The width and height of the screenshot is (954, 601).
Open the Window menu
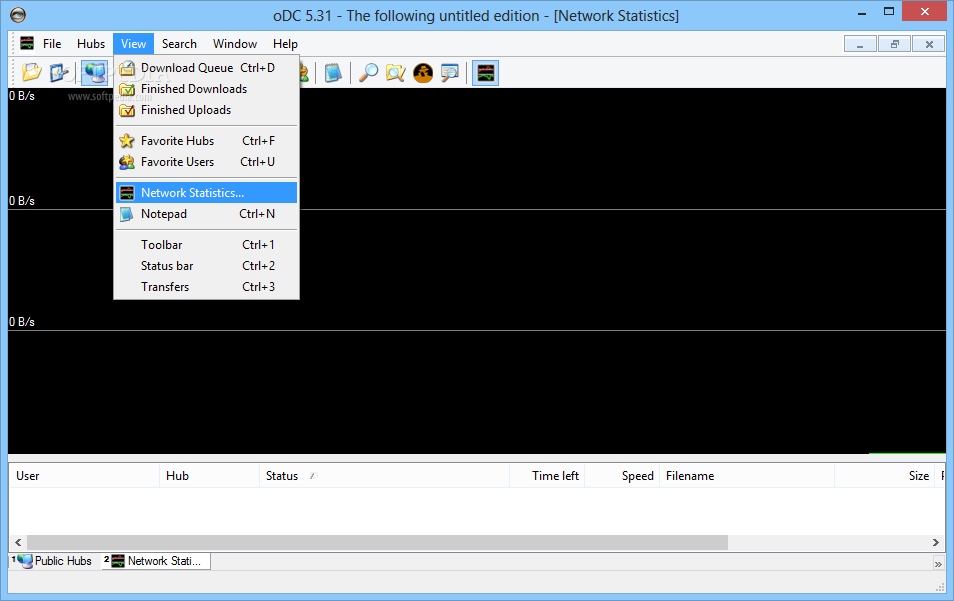pyautogui.click(x=235, y=44)
